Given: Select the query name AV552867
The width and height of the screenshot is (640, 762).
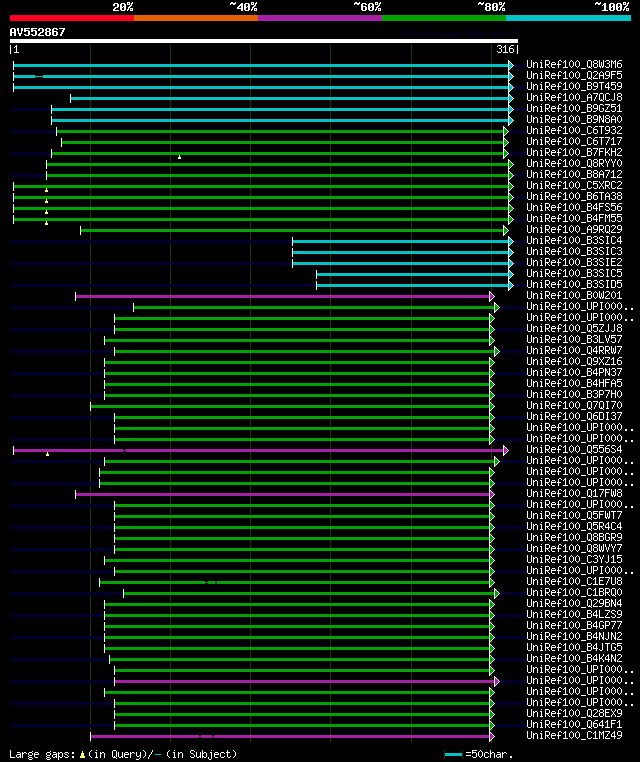Looking at the screenshot, I should (x=37, y=32).
